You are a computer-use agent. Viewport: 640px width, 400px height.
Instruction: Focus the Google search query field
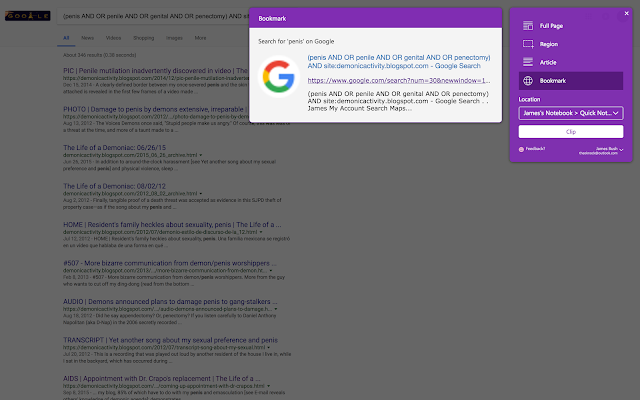[155, 16]
